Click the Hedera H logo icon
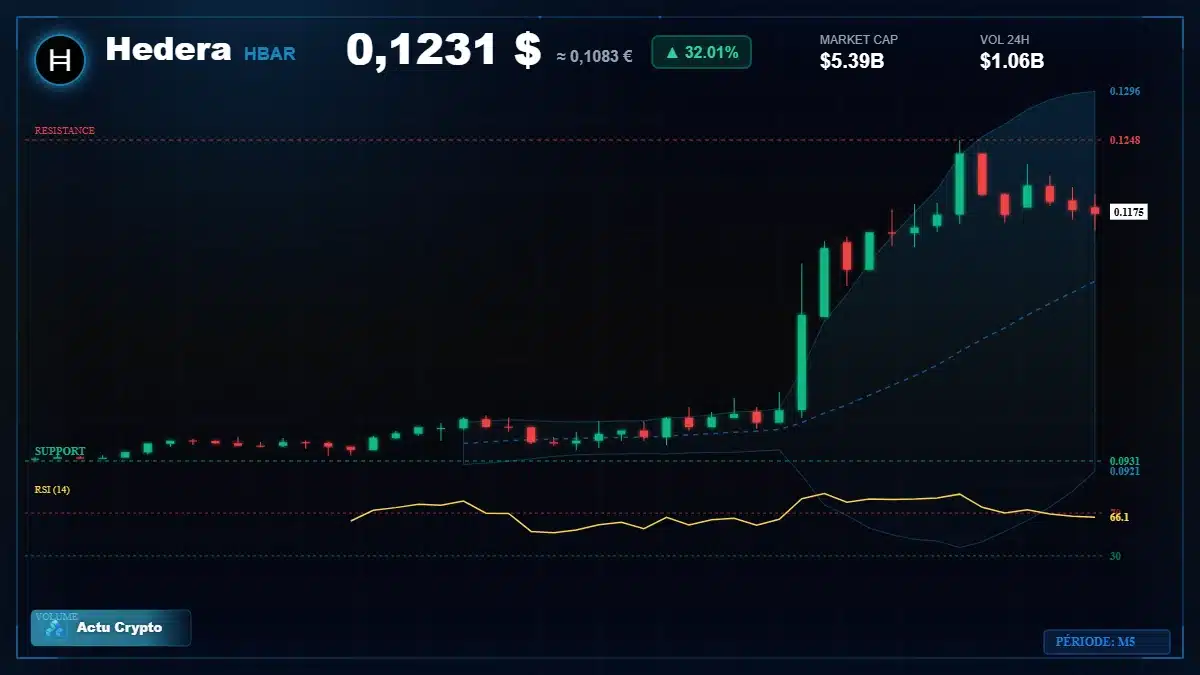The width and height of the screenshot is (1200, 675). pos(60,60)
